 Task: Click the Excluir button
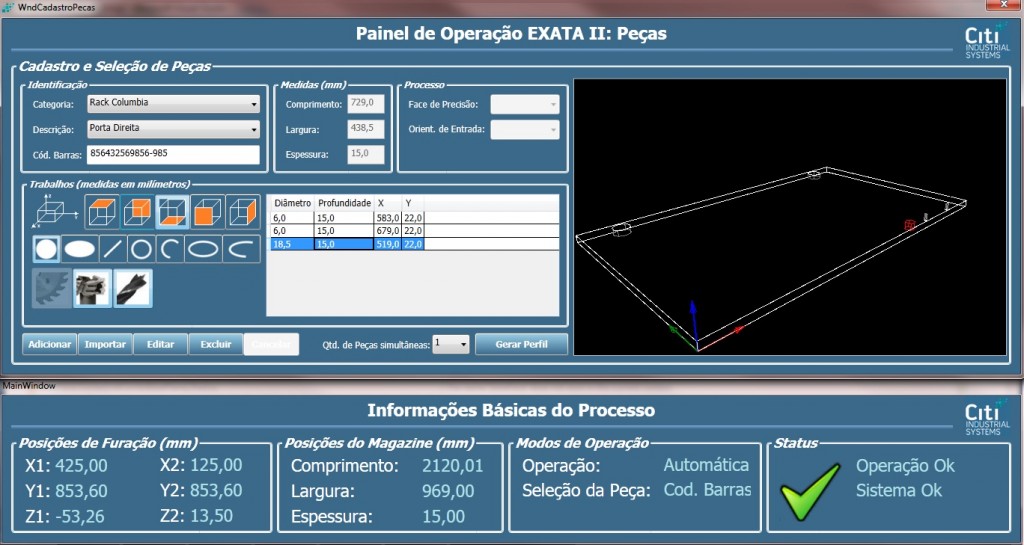point(216,344)
